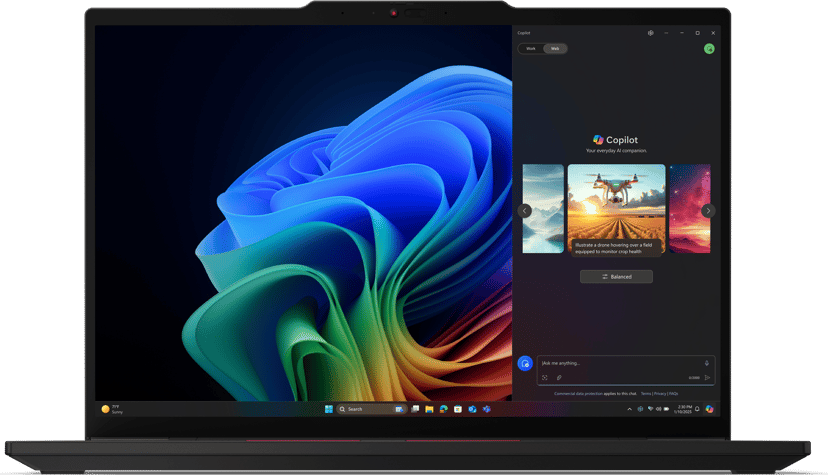This screenshot has height=475, width=828.
Task: Add a screenshot with the capture icon
Action: 545,377
